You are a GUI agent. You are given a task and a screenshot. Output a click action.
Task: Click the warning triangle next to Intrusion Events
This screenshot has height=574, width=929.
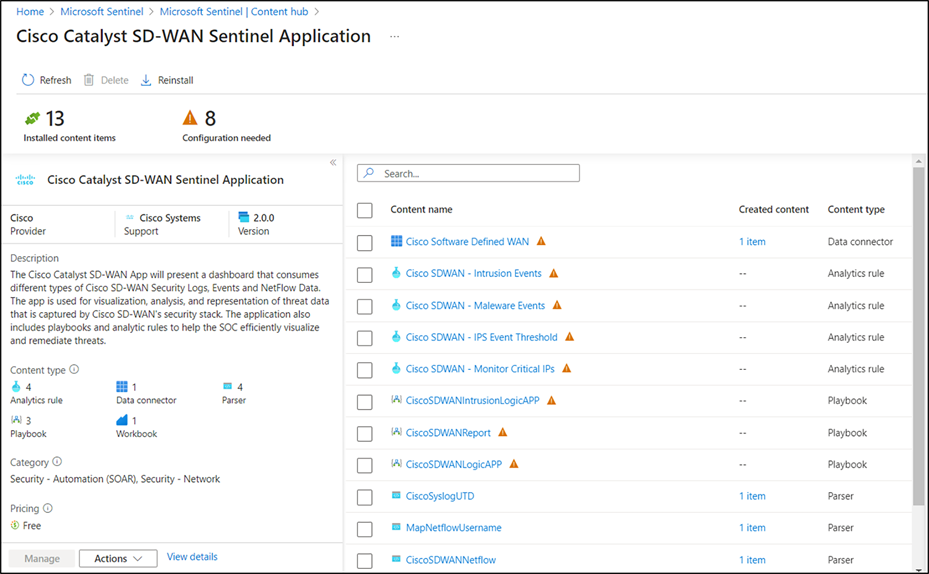pyautogui.click(x=553, y=273)
